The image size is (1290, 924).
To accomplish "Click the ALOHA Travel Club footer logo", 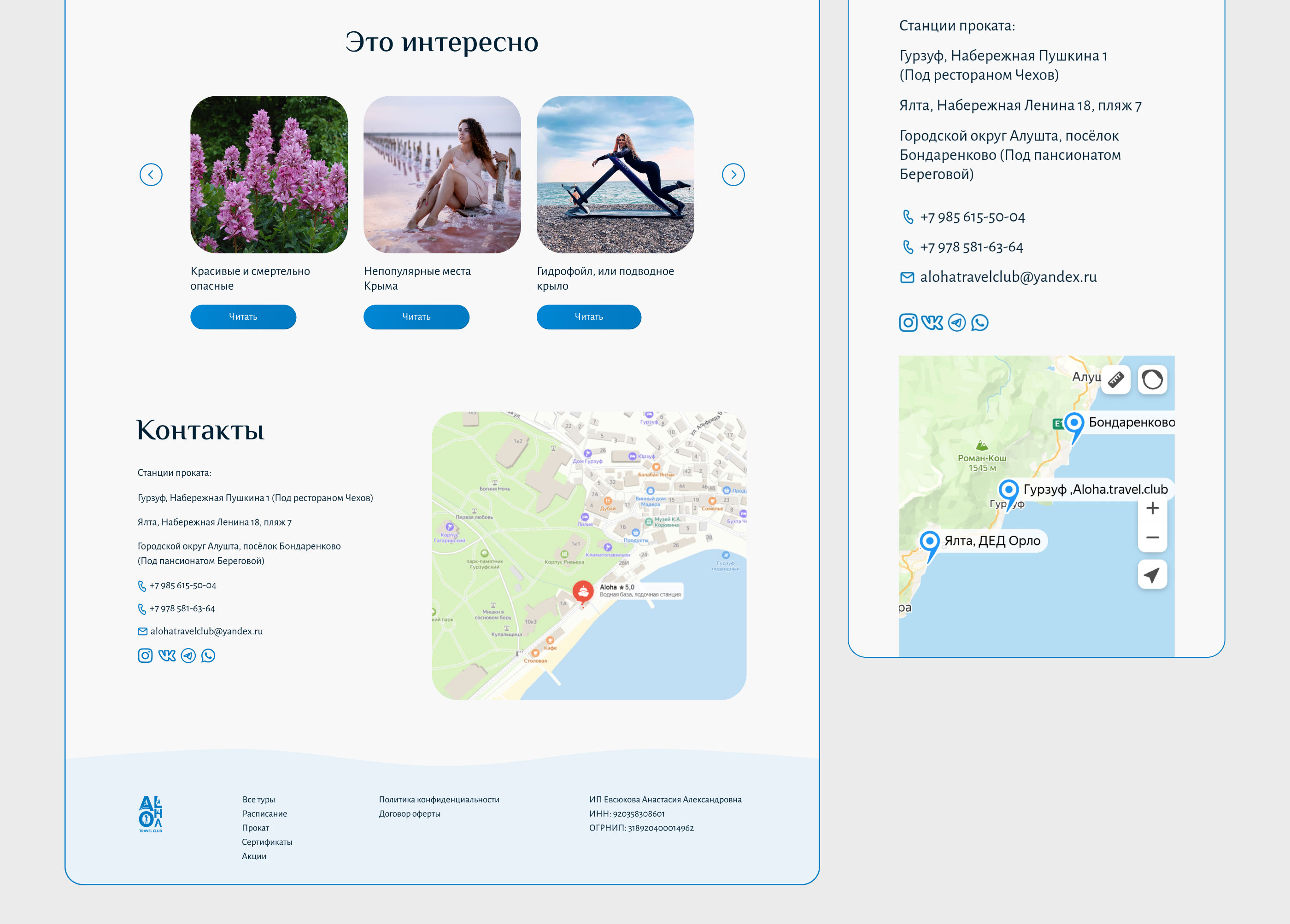I will pyautogui.click(x=151, y=814).
